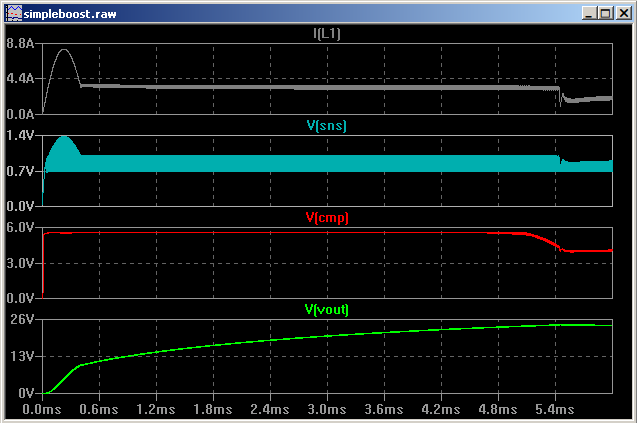Click the 1.2ms time axis label
The height and width of the screenshot is (423, 637).
pyautogui.click(x=156, y=409)
